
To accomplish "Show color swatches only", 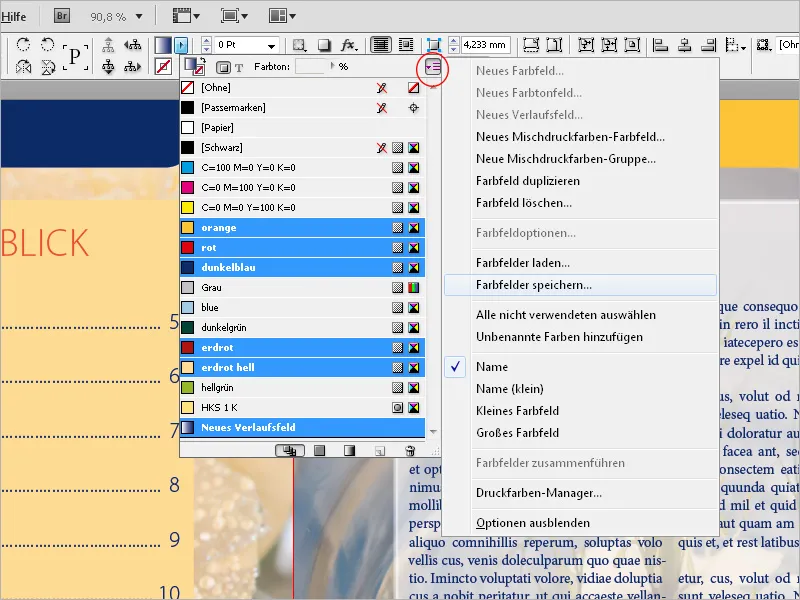I will pyautogui.click(x=319, y=451).
